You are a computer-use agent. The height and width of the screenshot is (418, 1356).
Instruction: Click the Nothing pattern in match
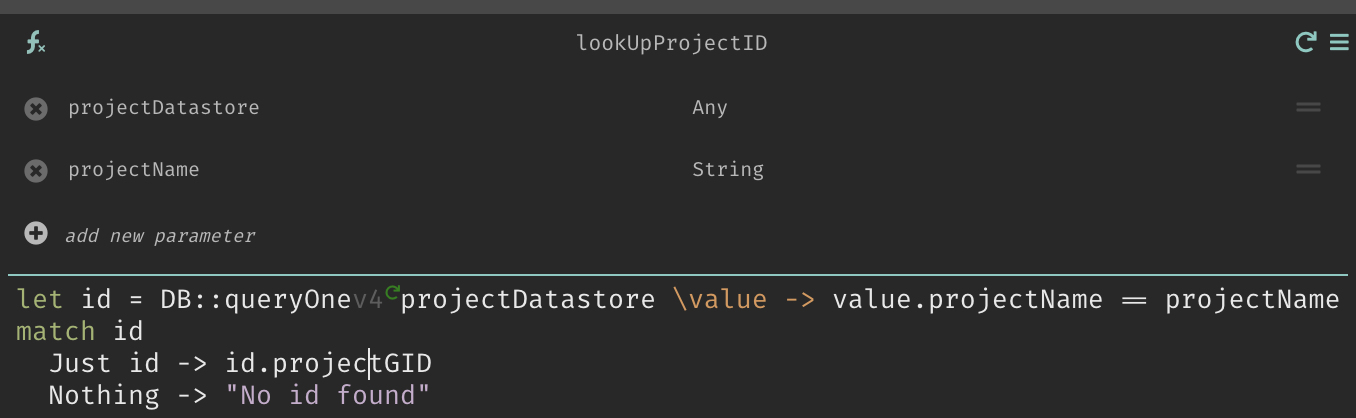[104, 395]
